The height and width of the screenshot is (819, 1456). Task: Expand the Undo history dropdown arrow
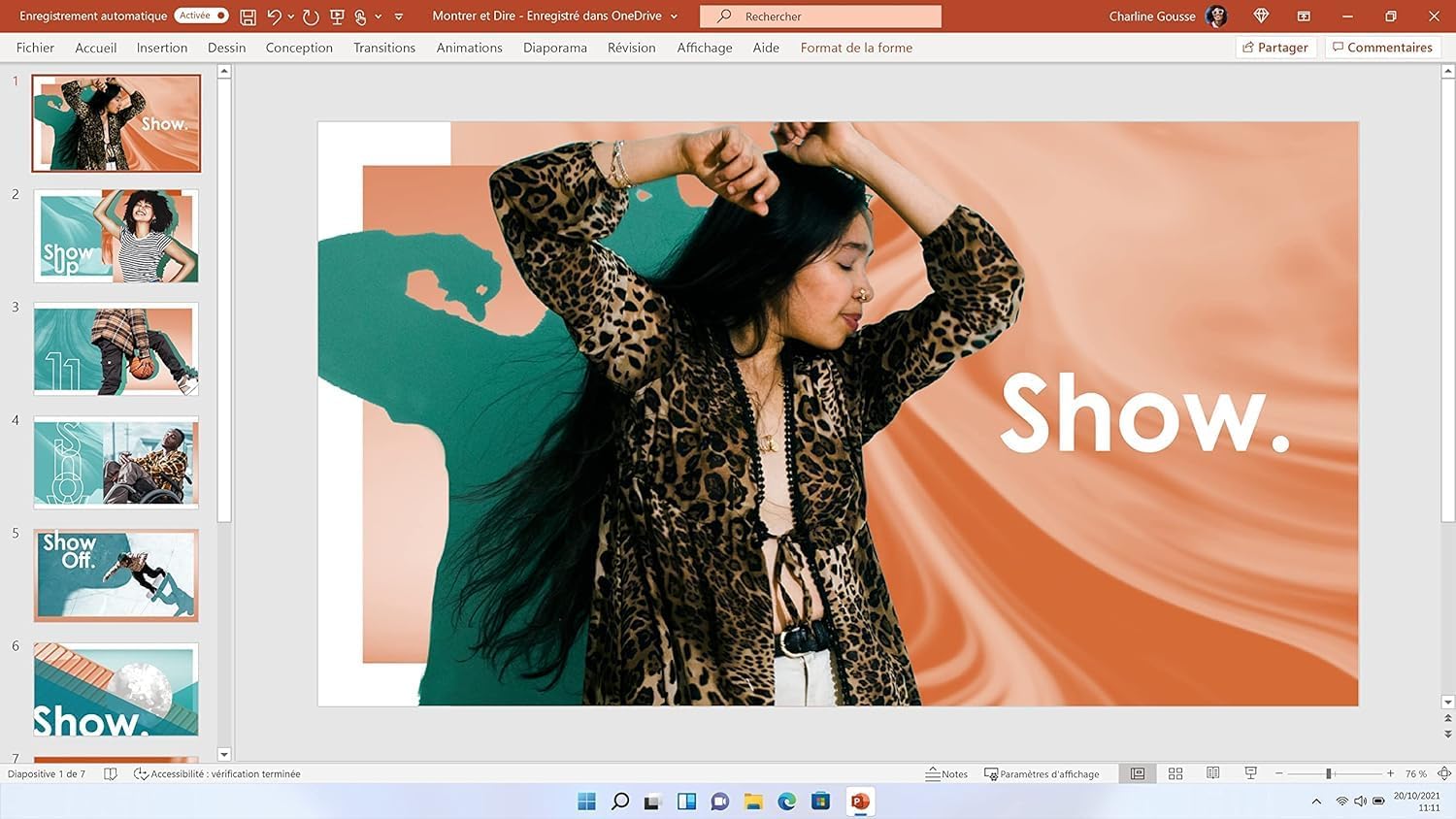click(x=291, y=16)
